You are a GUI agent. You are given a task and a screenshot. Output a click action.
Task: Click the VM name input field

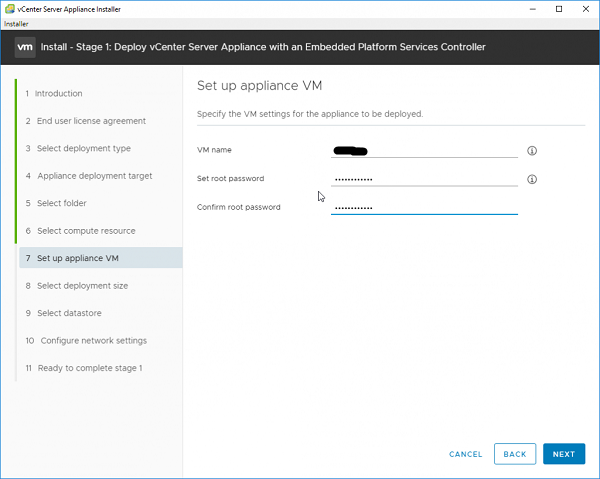[x=424, y=150]
